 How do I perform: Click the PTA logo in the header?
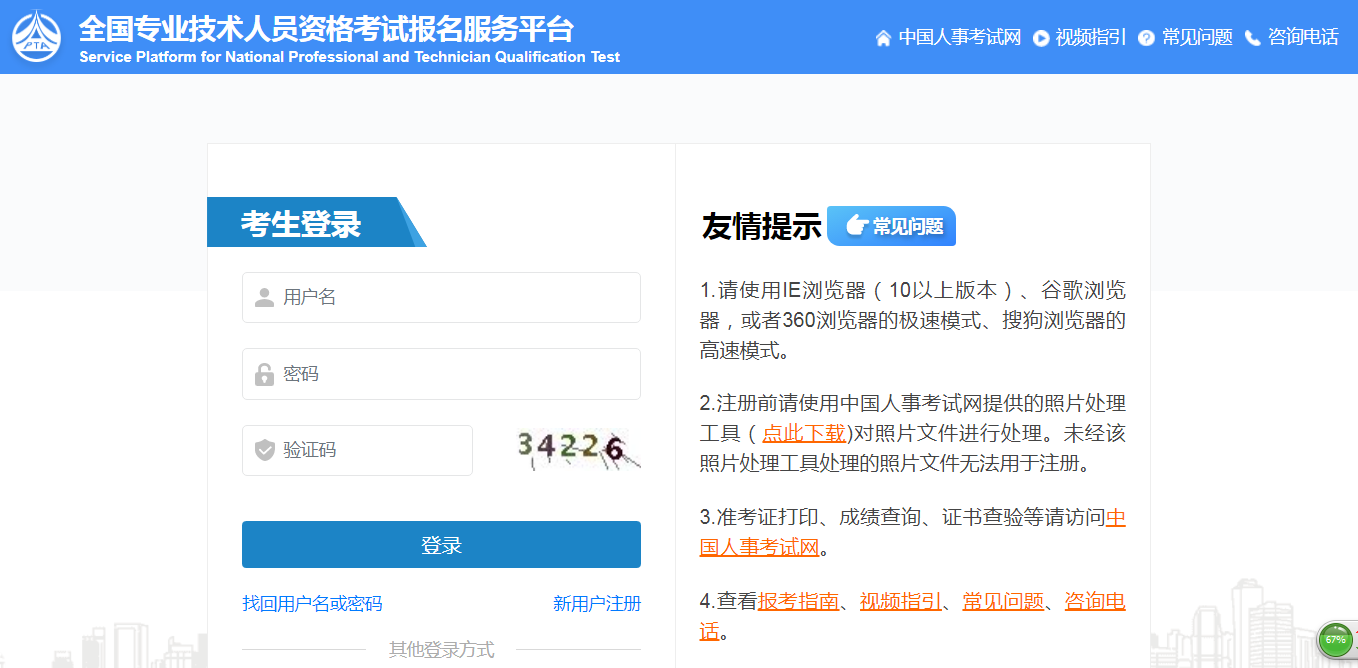34,37
